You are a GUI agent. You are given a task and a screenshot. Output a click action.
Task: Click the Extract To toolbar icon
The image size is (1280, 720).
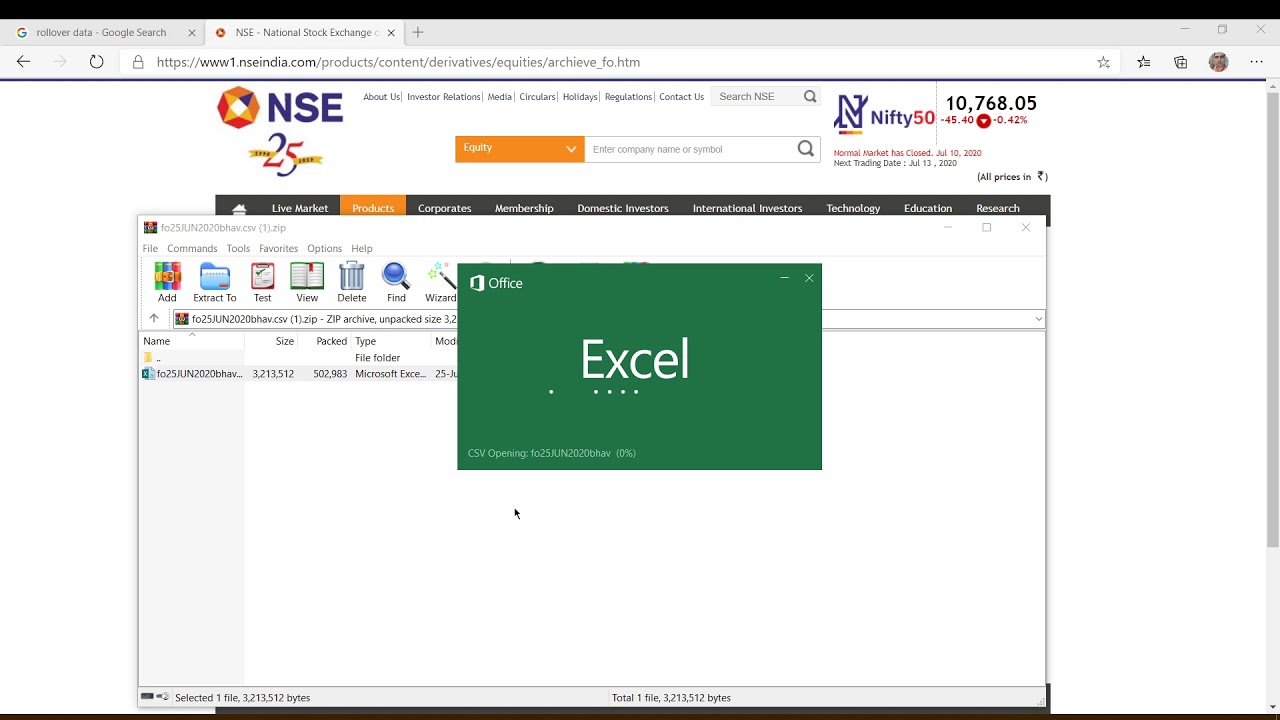(x=215, y=283)
